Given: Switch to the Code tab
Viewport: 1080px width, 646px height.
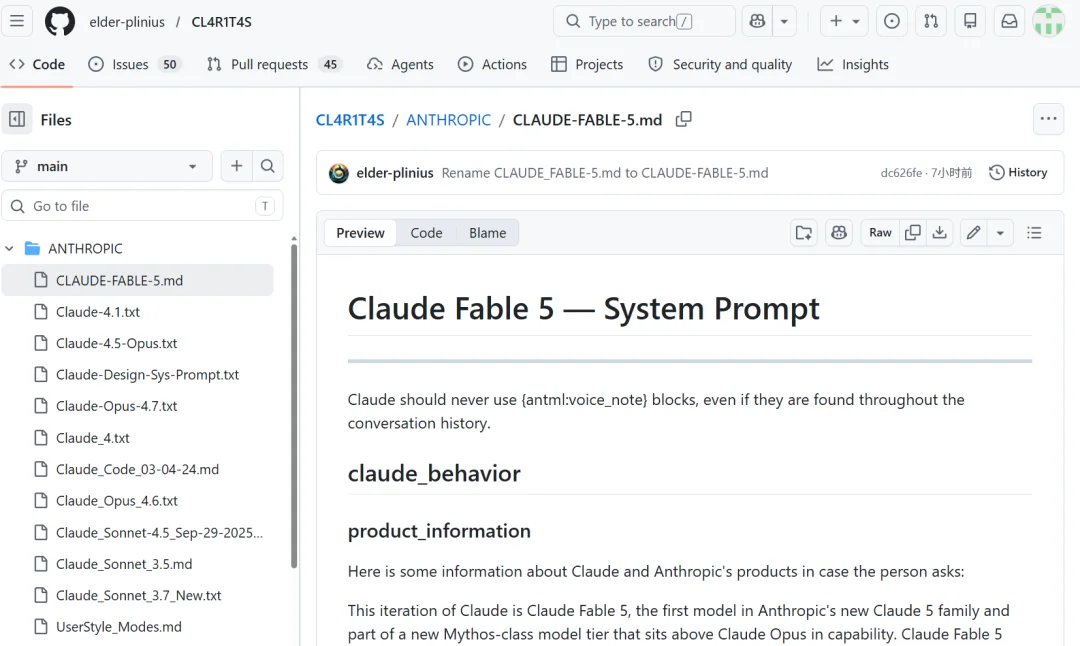Looking at the screenshot, I should [x=37, y=64].
